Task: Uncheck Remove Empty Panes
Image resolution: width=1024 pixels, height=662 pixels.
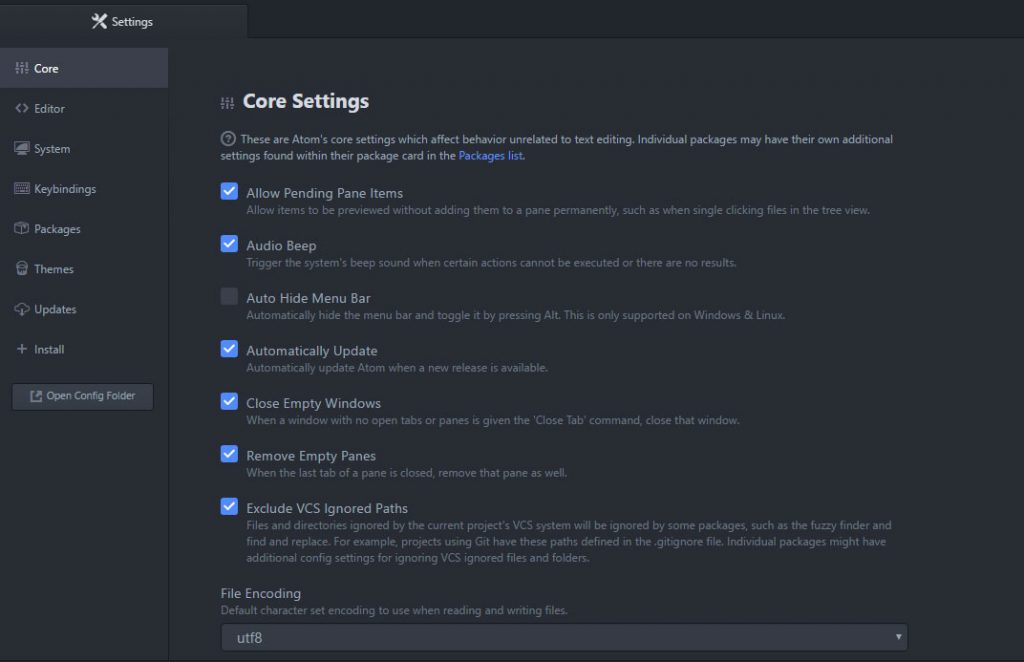Action: (x=229, y=454)
